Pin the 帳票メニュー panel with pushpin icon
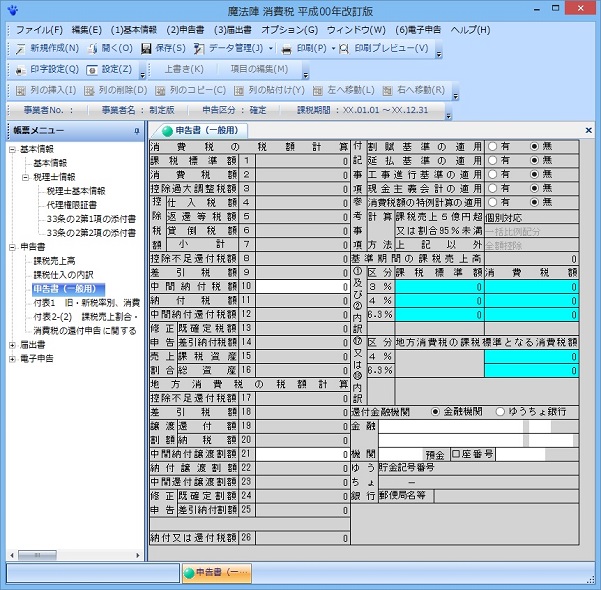The height and width of the screenshot is (590, 601). click(136, 131)
